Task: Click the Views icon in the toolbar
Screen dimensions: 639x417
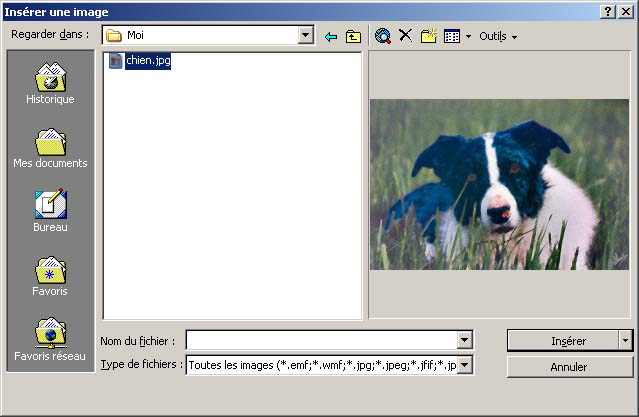Action: (452, 36)
